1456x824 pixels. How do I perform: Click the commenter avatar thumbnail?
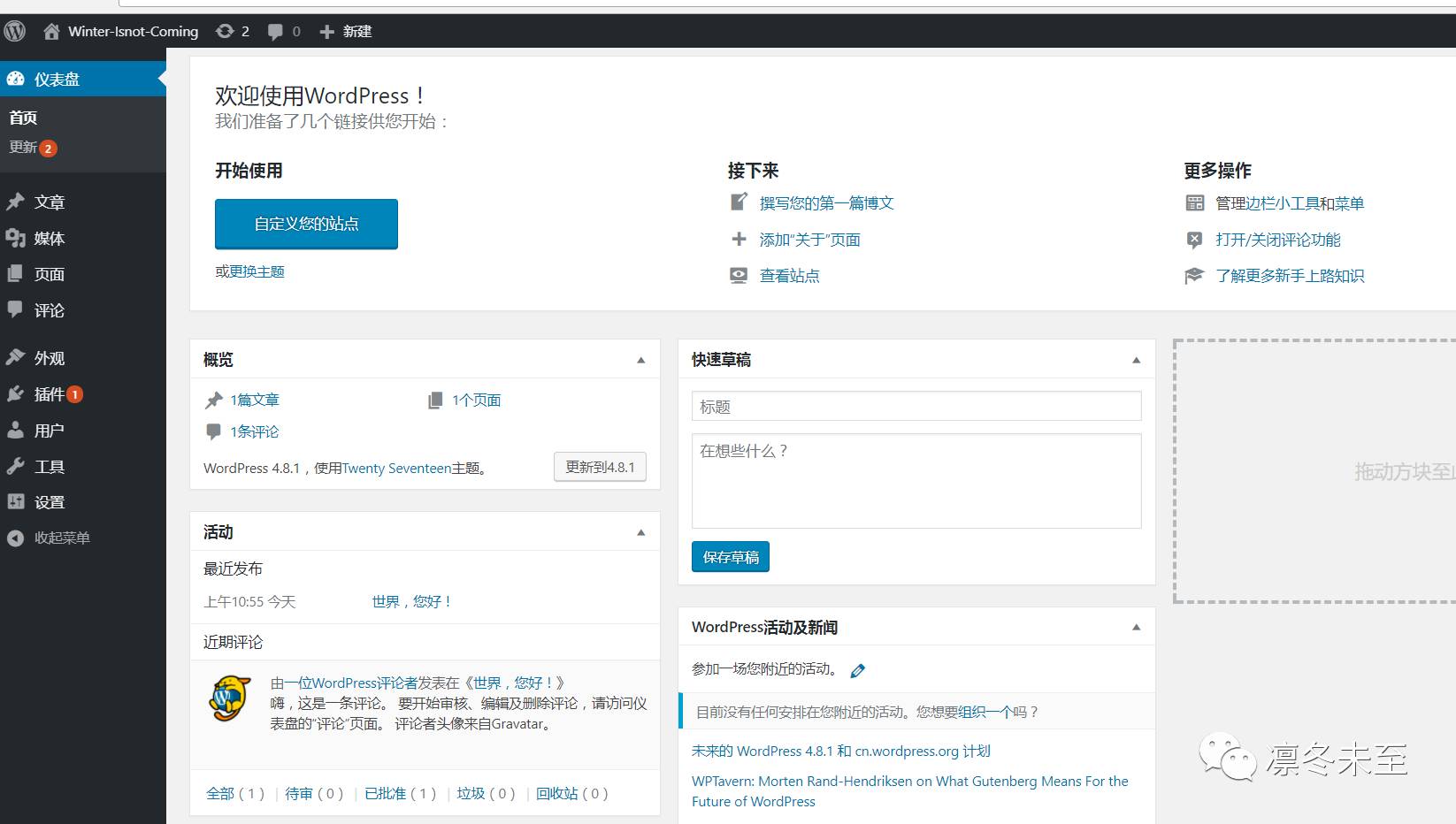tap(230, 698)
